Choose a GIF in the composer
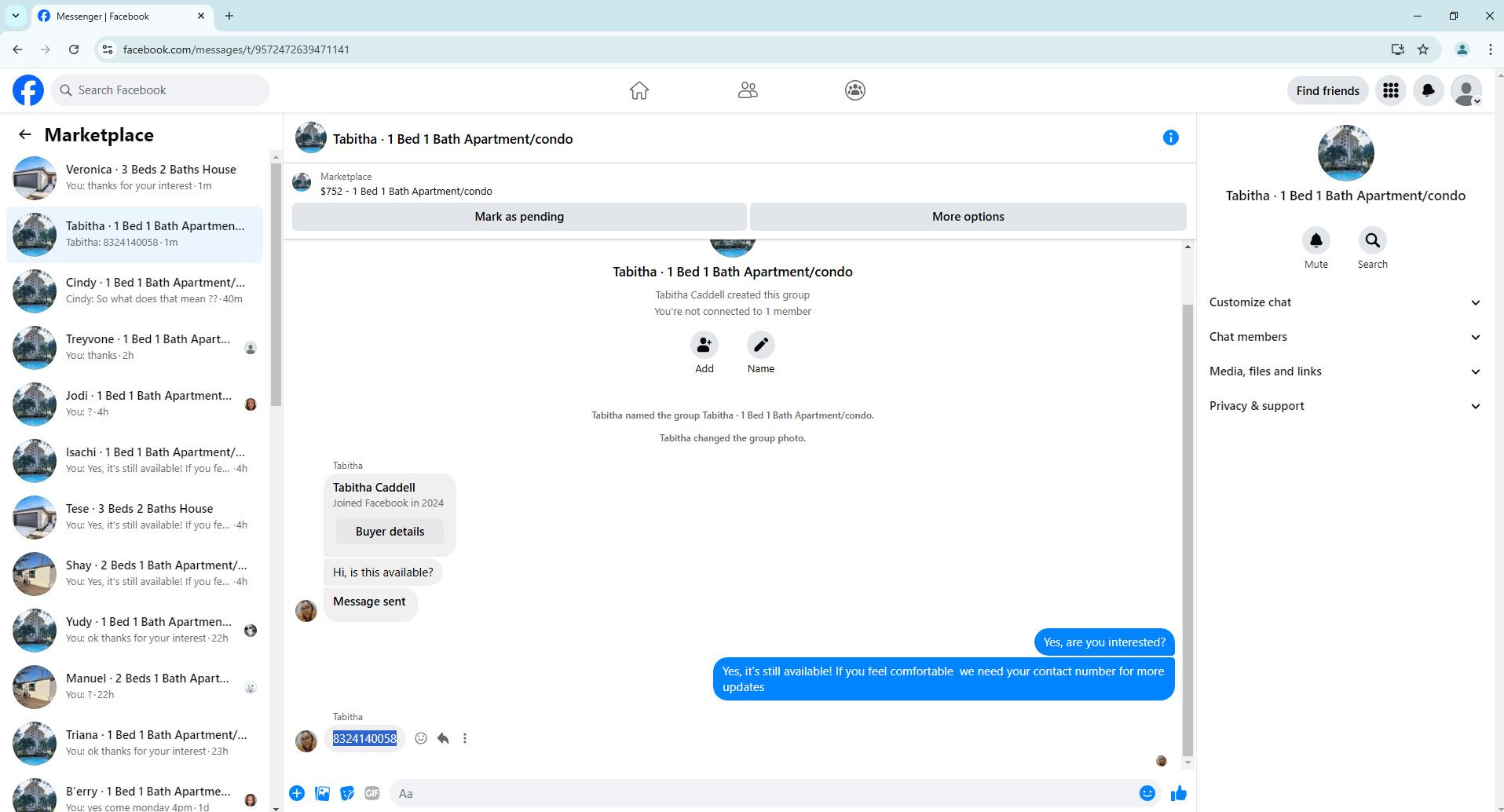Image resolution: width=1504 pixels, height=812 pixels. [372, 793]
